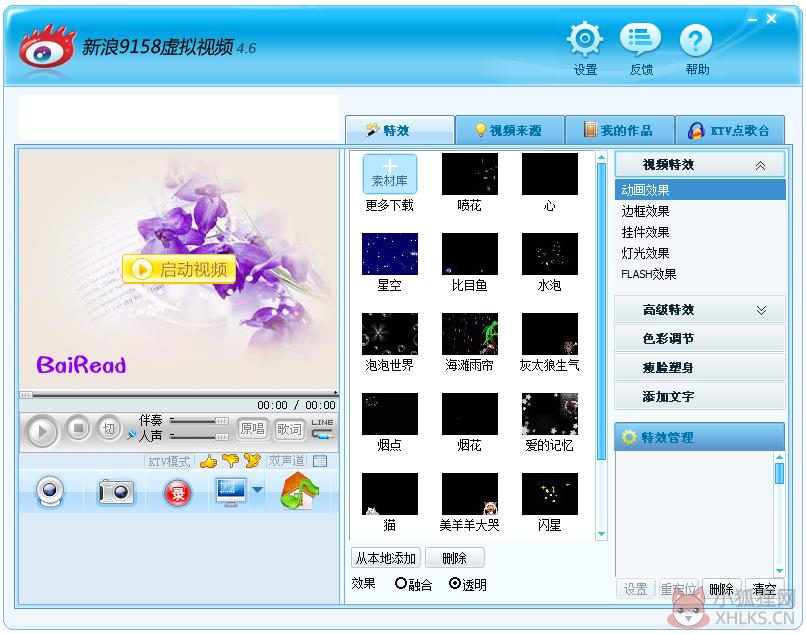806x634 pixels.
Task: Expand the 高级特效 section
Action: pyautogui.click(x=700, y=310)
